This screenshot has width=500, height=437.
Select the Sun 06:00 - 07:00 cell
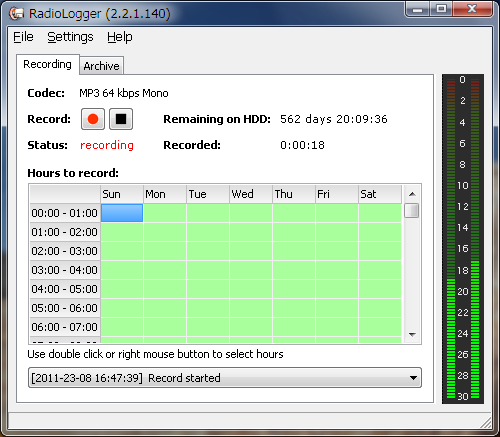pos(122,327)
